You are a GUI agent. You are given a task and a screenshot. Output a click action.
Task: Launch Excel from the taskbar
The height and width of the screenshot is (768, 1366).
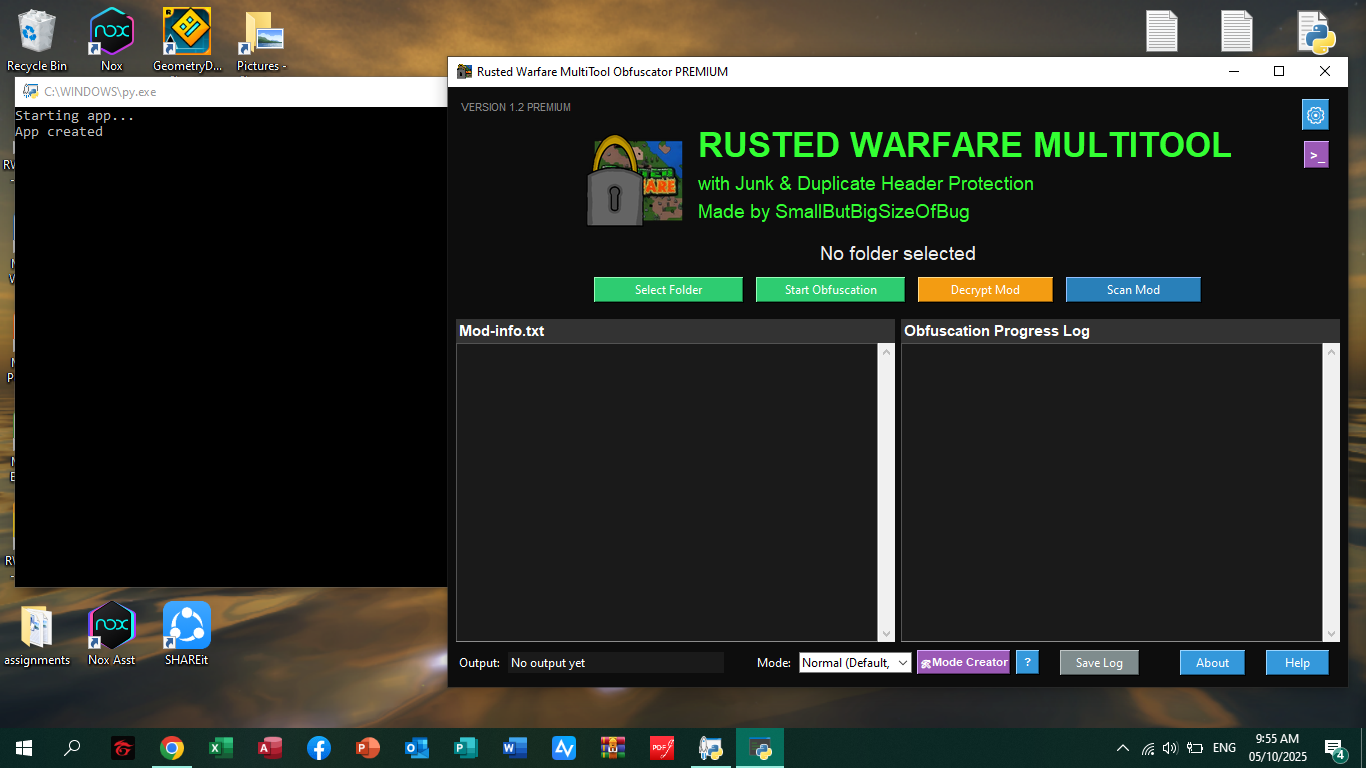(x=221, y=748)
